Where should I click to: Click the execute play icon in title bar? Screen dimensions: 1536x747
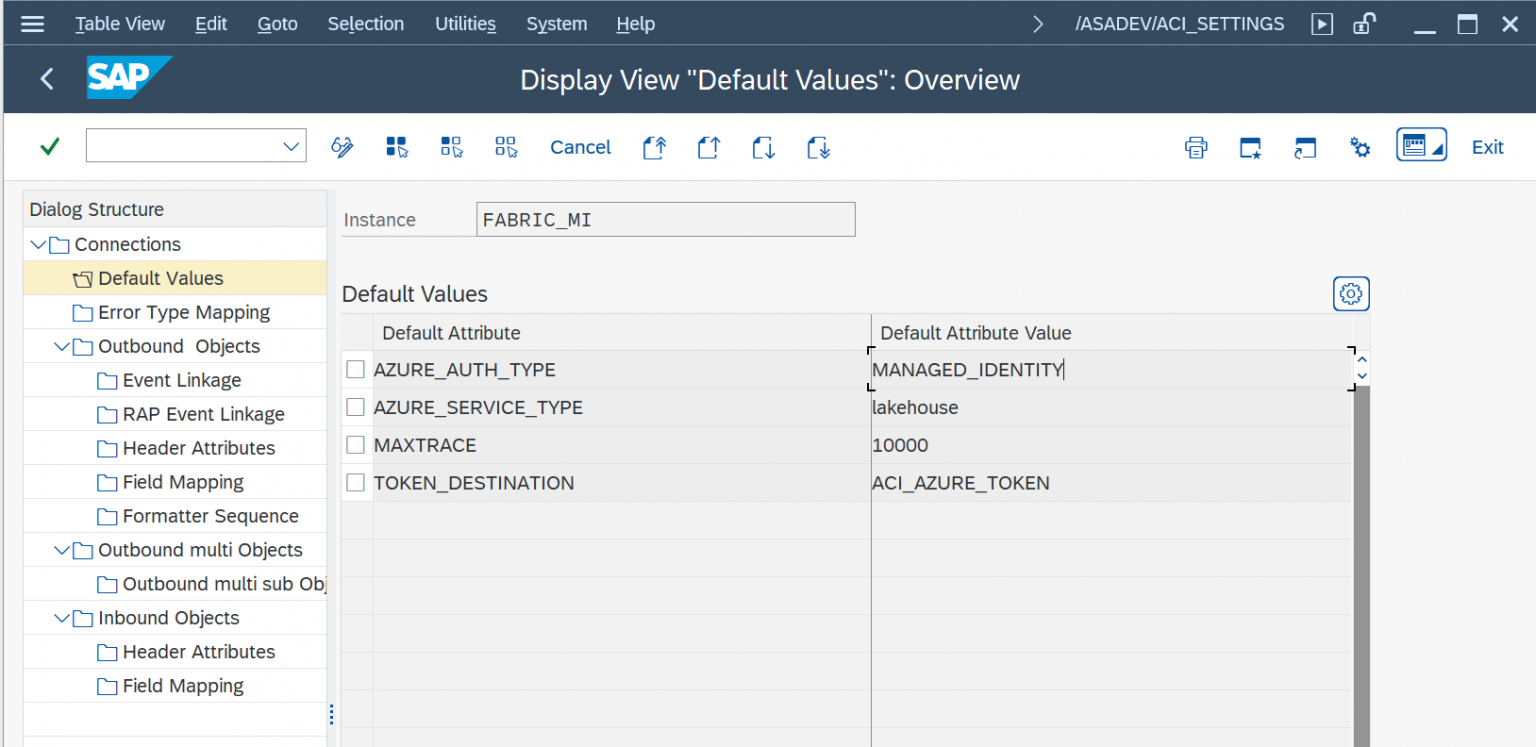(x=1323, y=24)
